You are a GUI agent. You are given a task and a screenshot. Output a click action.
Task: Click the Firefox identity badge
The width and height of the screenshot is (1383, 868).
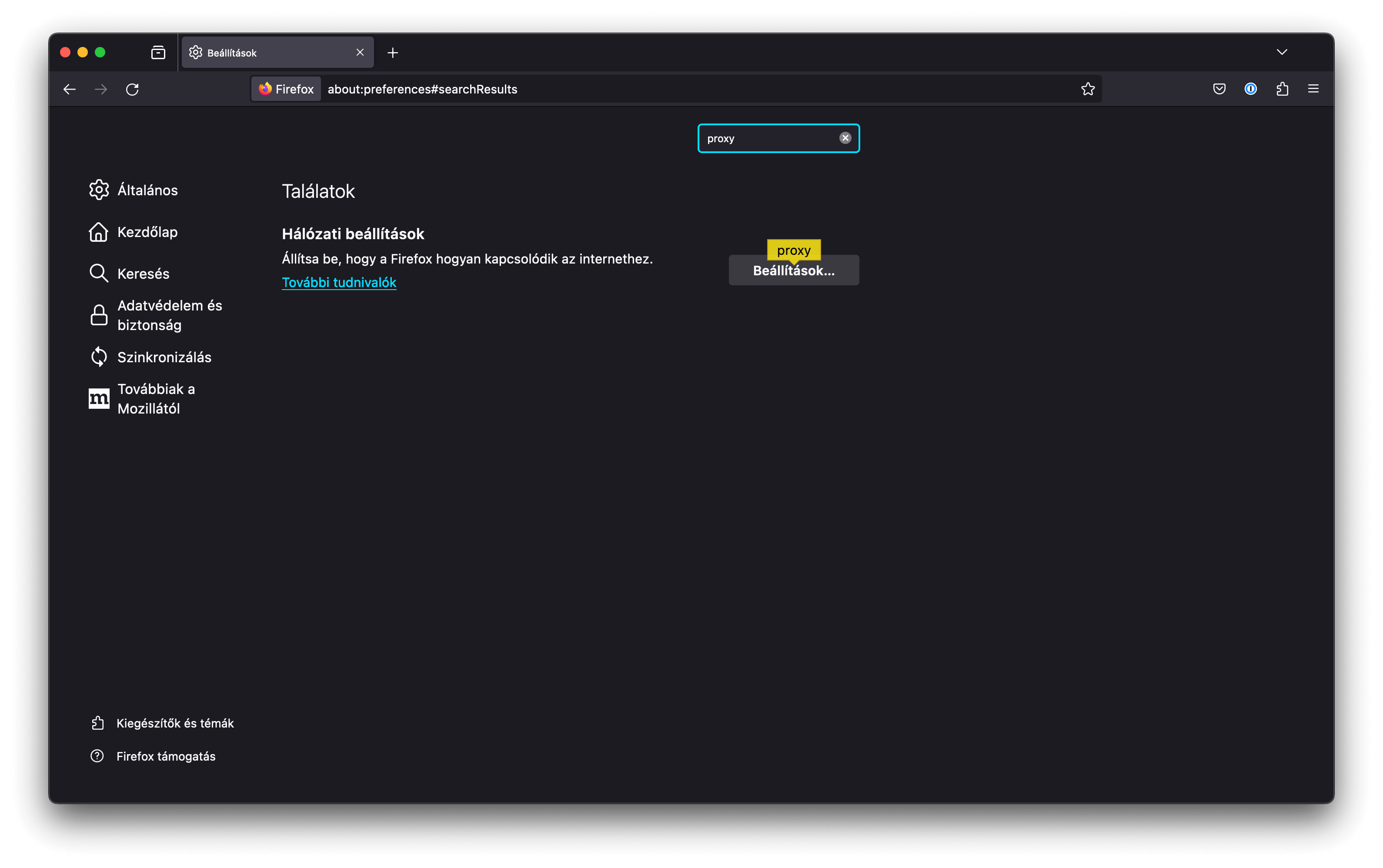(x=286, y=89)
